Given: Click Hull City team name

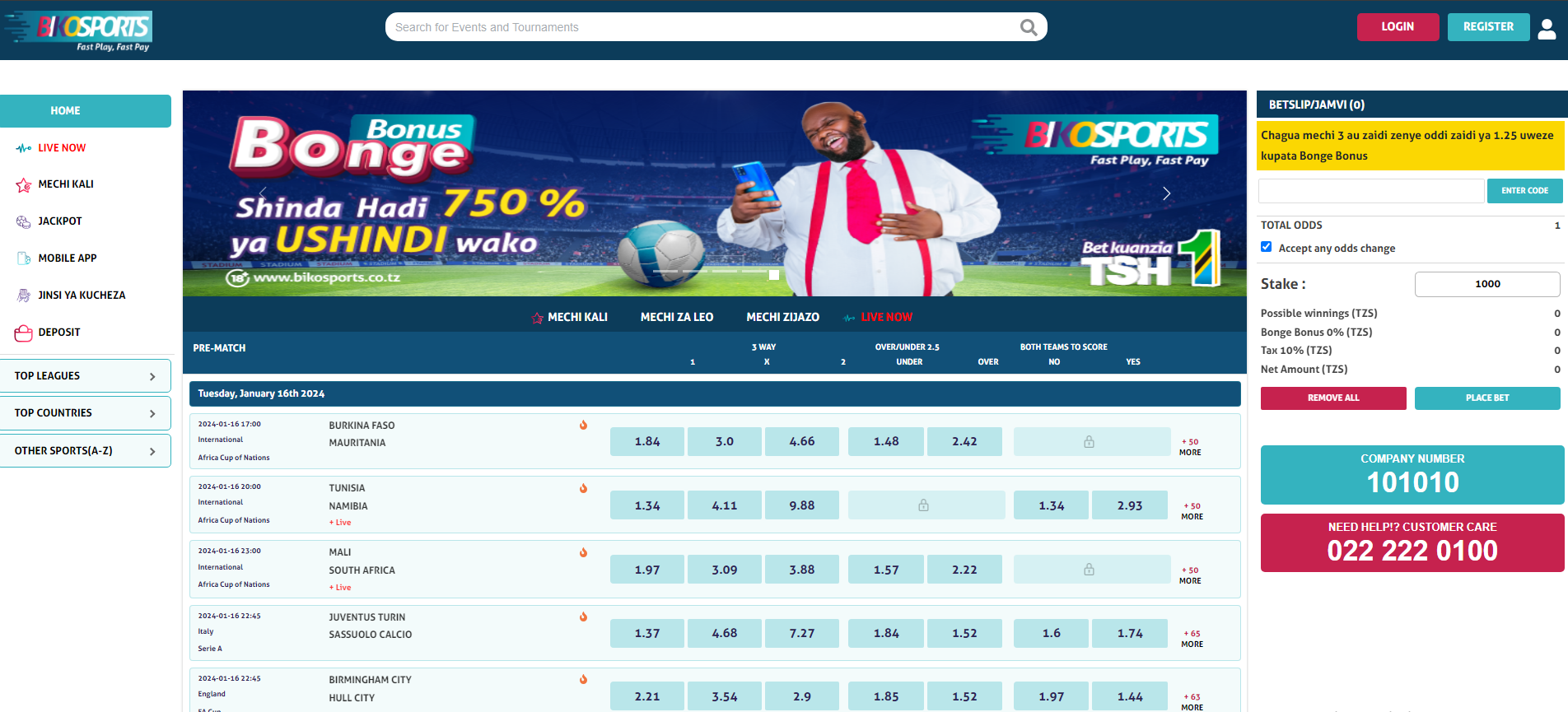Looking at the screenshot, I should point(352,698).
